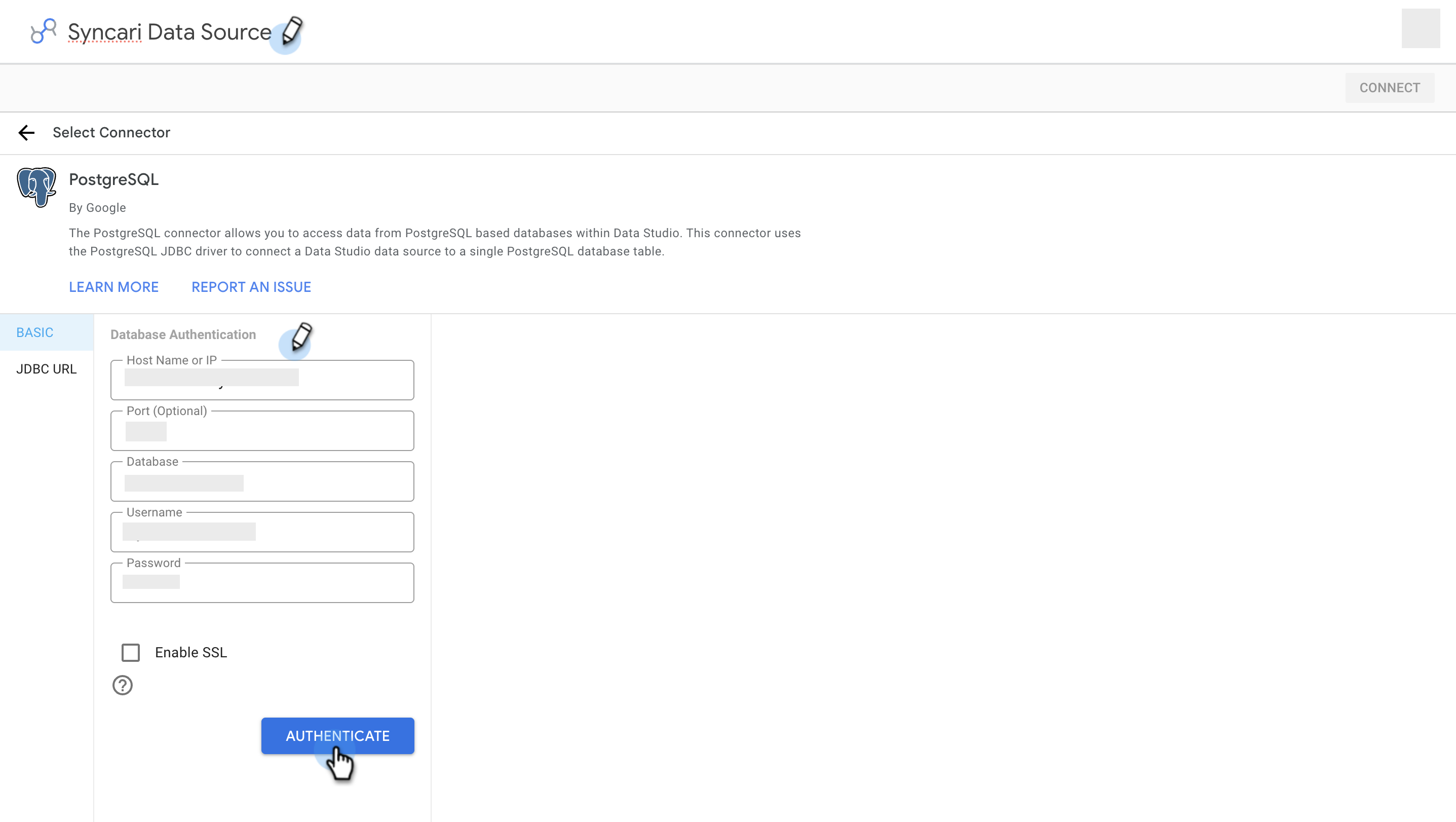Click the Database Authentication heading
The width and height of the screenshot is (1456, 822).
[183, 334]
